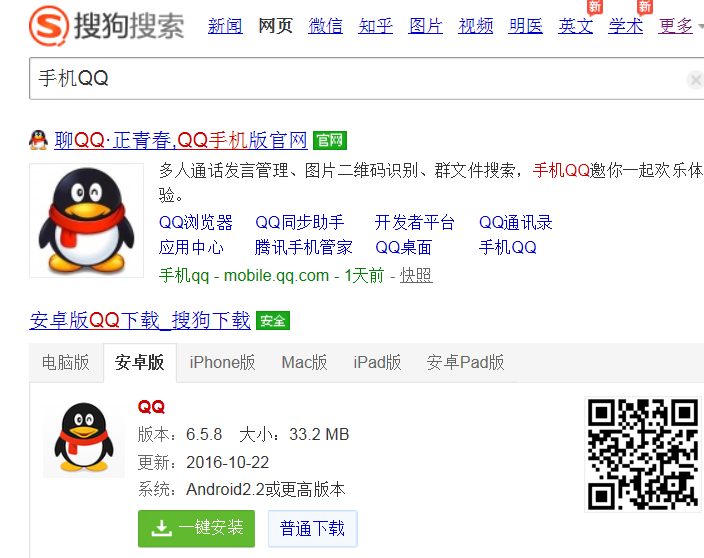The height and width of the screenshot is (558, 704).
Task: Switch to the Mac版 tab
Action: pos(304,362)
